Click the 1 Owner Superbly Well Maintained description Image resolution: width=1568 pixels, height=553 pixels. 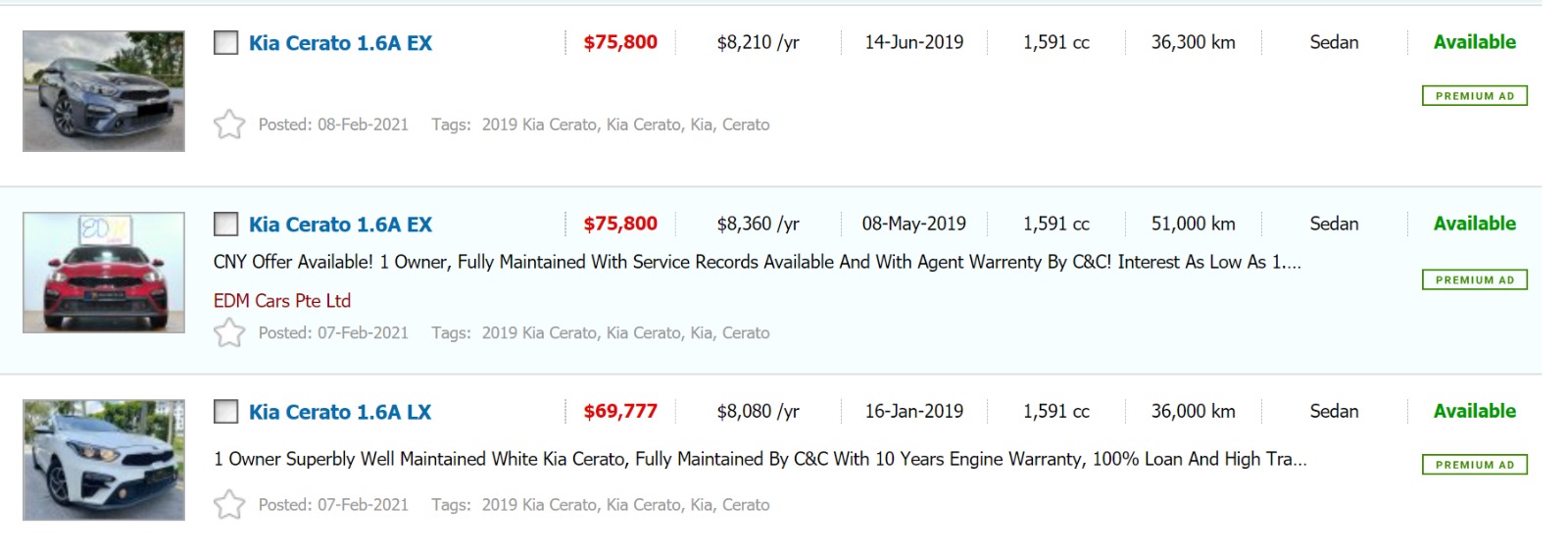click(759, 459)
